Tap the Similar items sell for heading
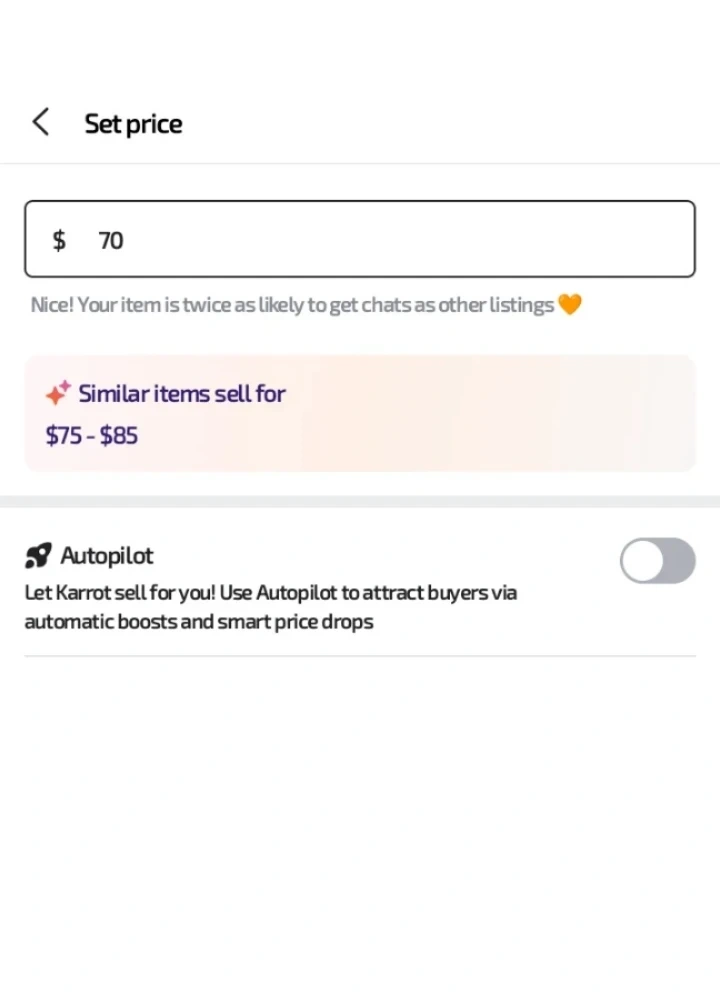Screen dimensions: 720x995 (182, 394)
